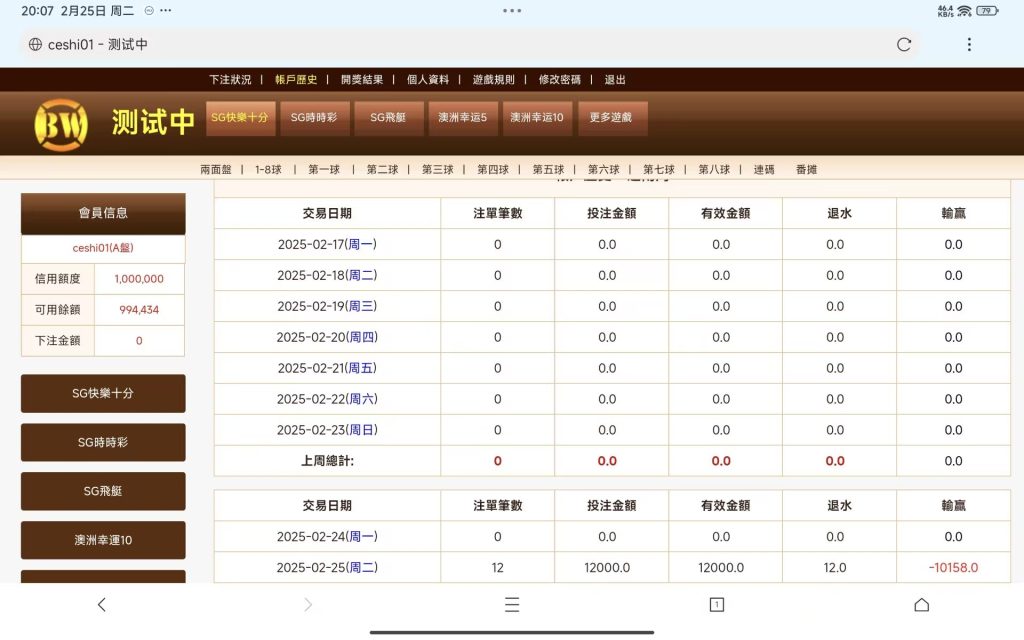Screen dimensions: 1024x640
Task: Click 退出 to log out
Action: pos(615,80)
